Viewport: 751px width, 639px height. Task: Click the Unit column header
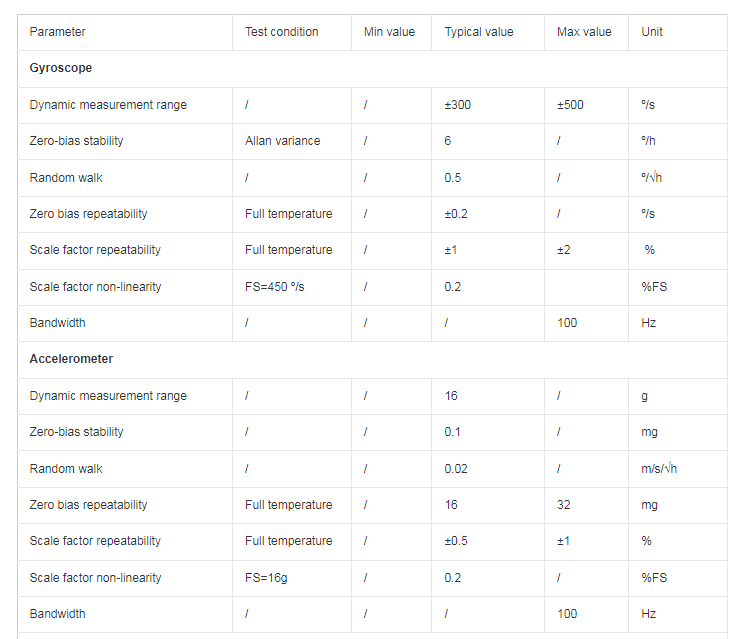click(x=678, y=32)
